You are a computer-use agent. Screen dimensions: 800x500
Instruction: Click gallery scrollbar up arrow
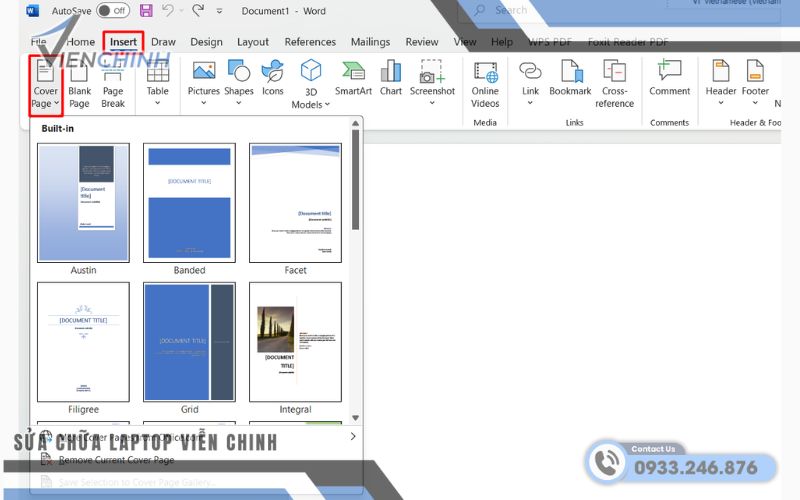(x=356, y=123)
